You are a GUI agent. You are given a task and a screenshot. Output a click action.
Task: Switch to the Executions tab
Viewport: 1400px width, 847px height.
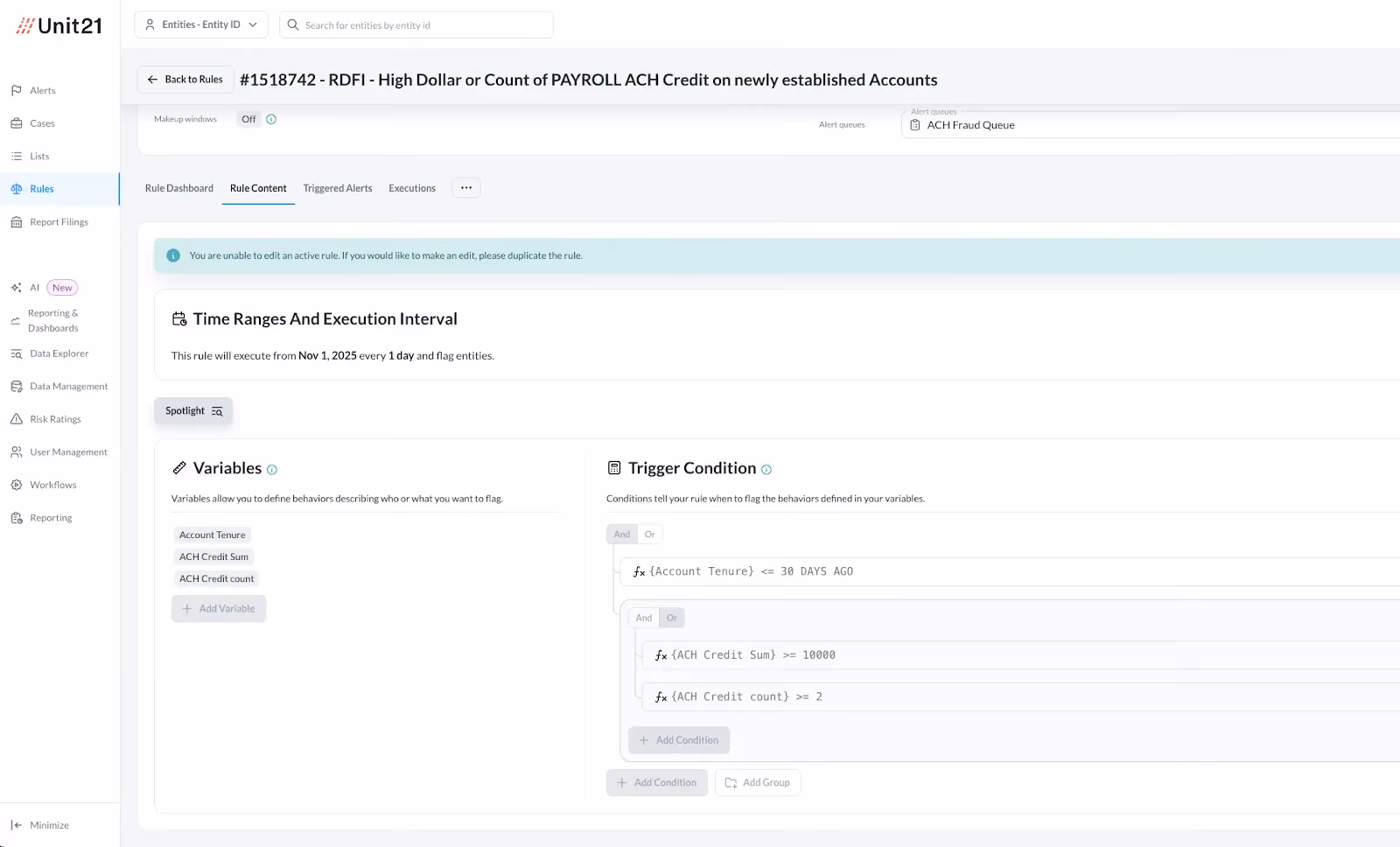(x=412, y=188)
